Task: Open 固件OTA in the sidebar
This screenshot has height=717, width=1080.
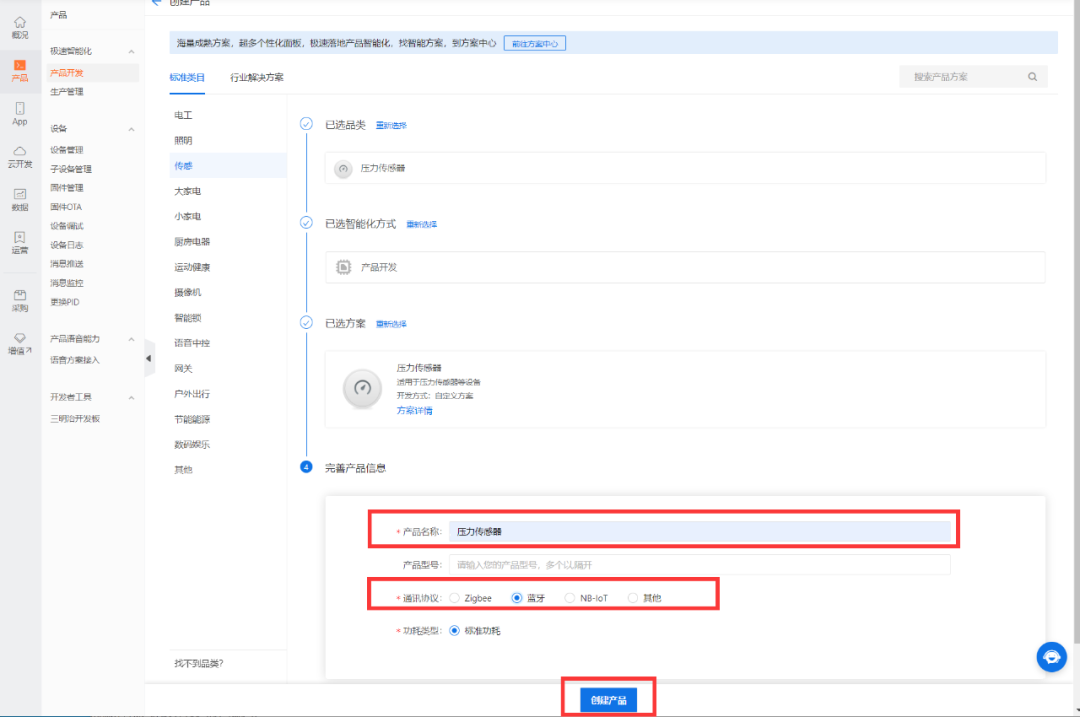Action: (66, 207)
